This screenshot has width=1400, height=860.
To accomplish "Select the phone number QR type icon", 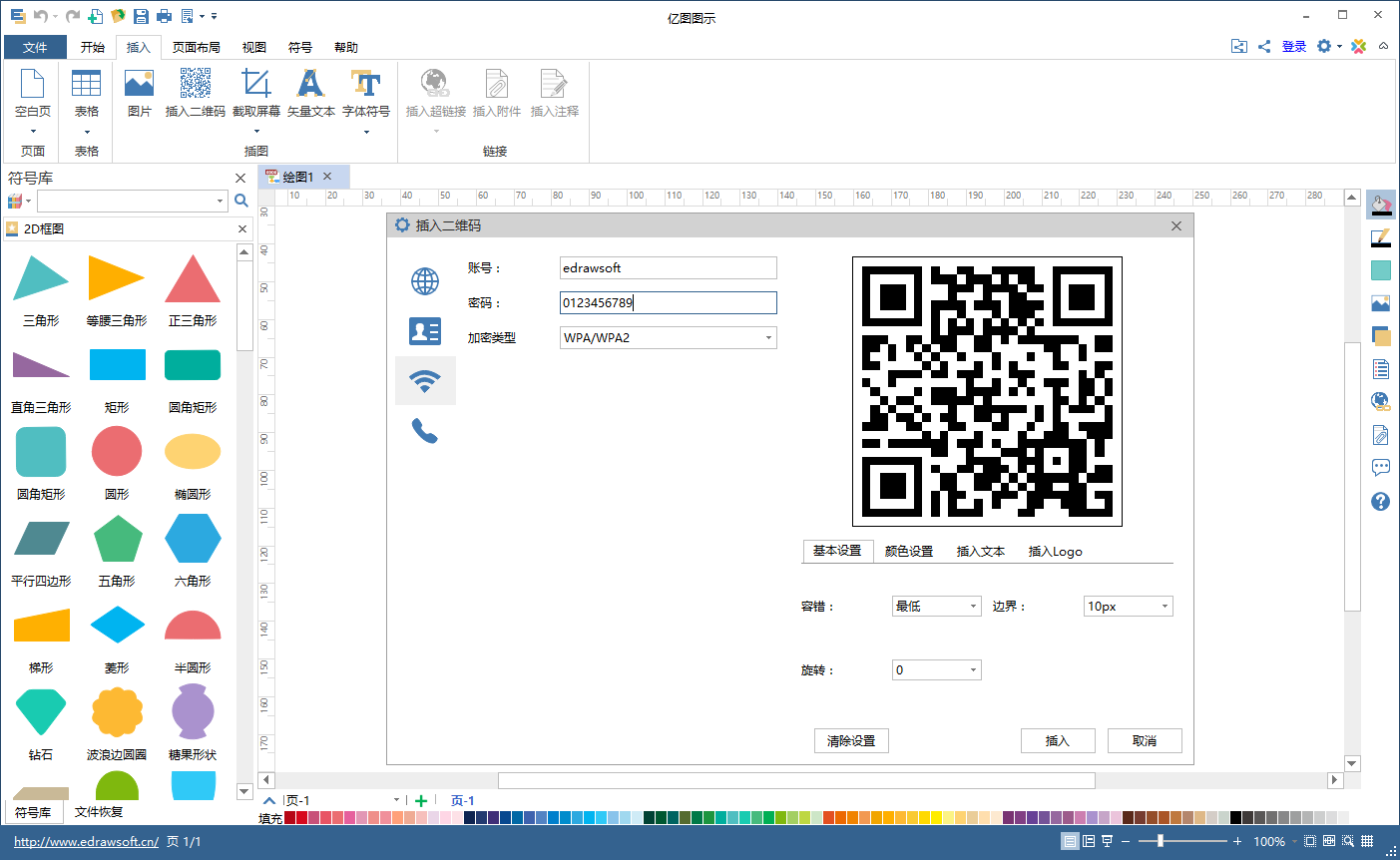I will click(425, 431).
